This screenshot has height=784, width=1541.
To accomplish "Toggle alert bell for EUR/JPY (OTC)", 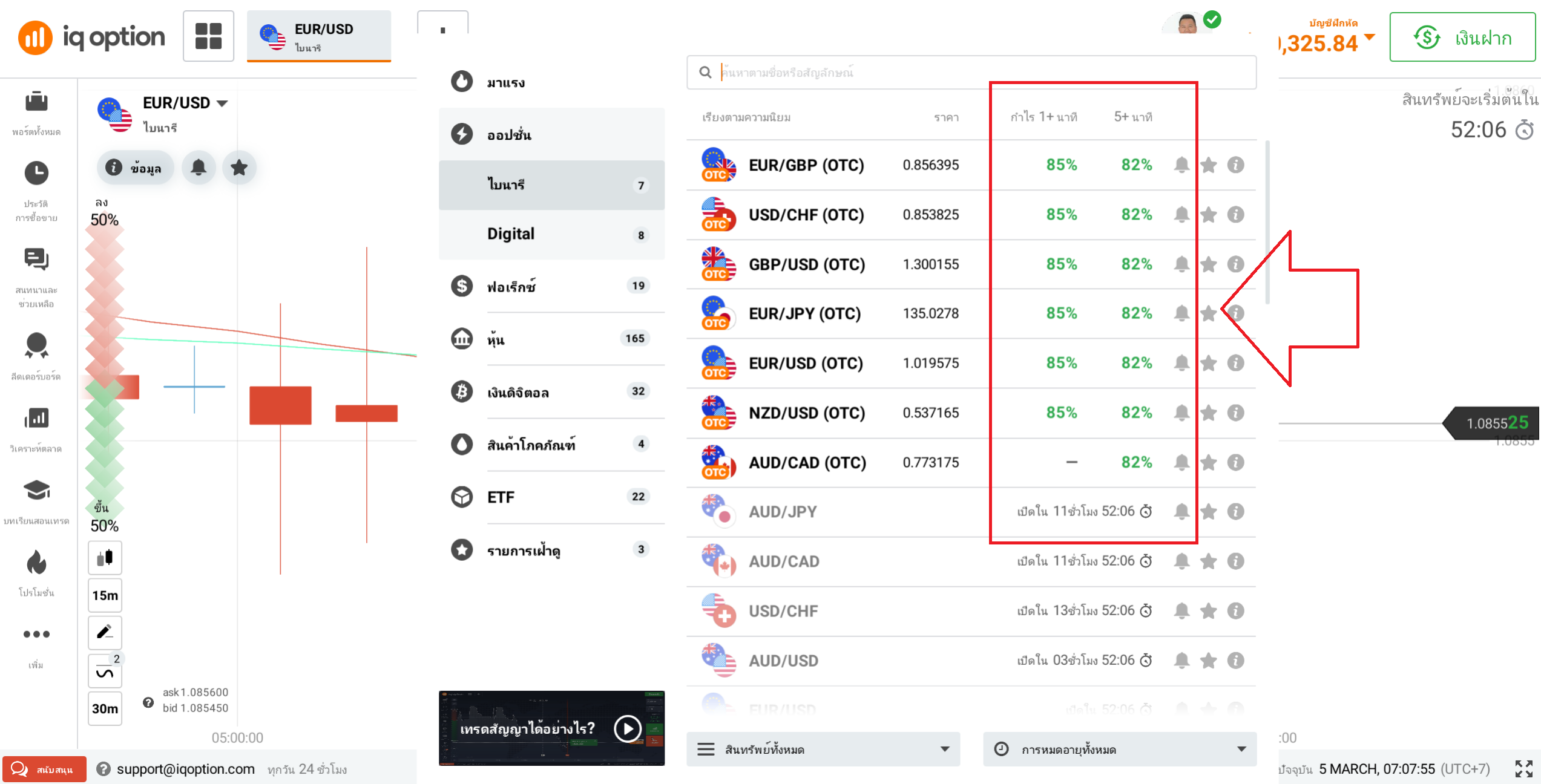I will pyautogui.click(x=1181, y=313).
